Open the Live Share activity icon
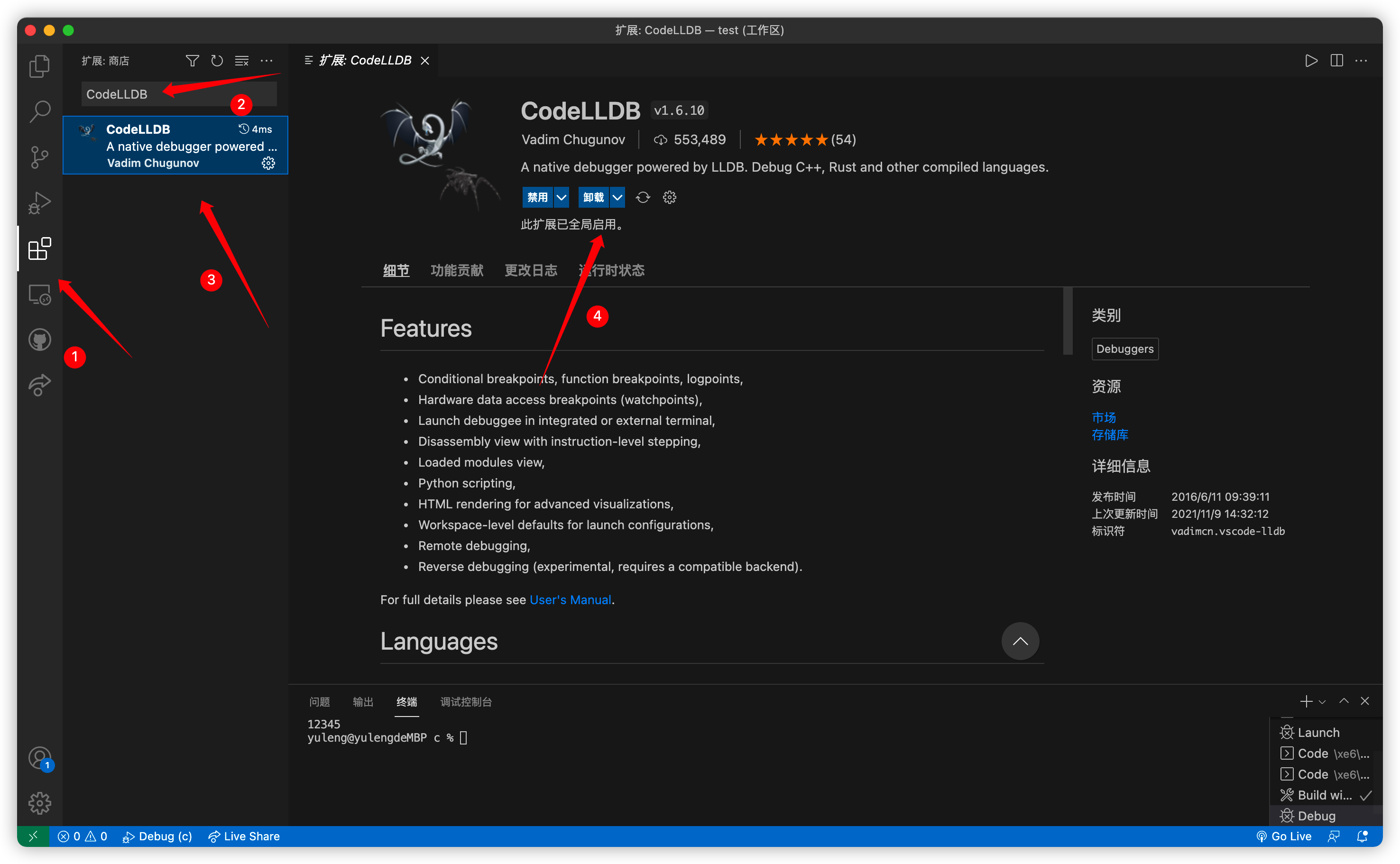 tap(39, 385)
